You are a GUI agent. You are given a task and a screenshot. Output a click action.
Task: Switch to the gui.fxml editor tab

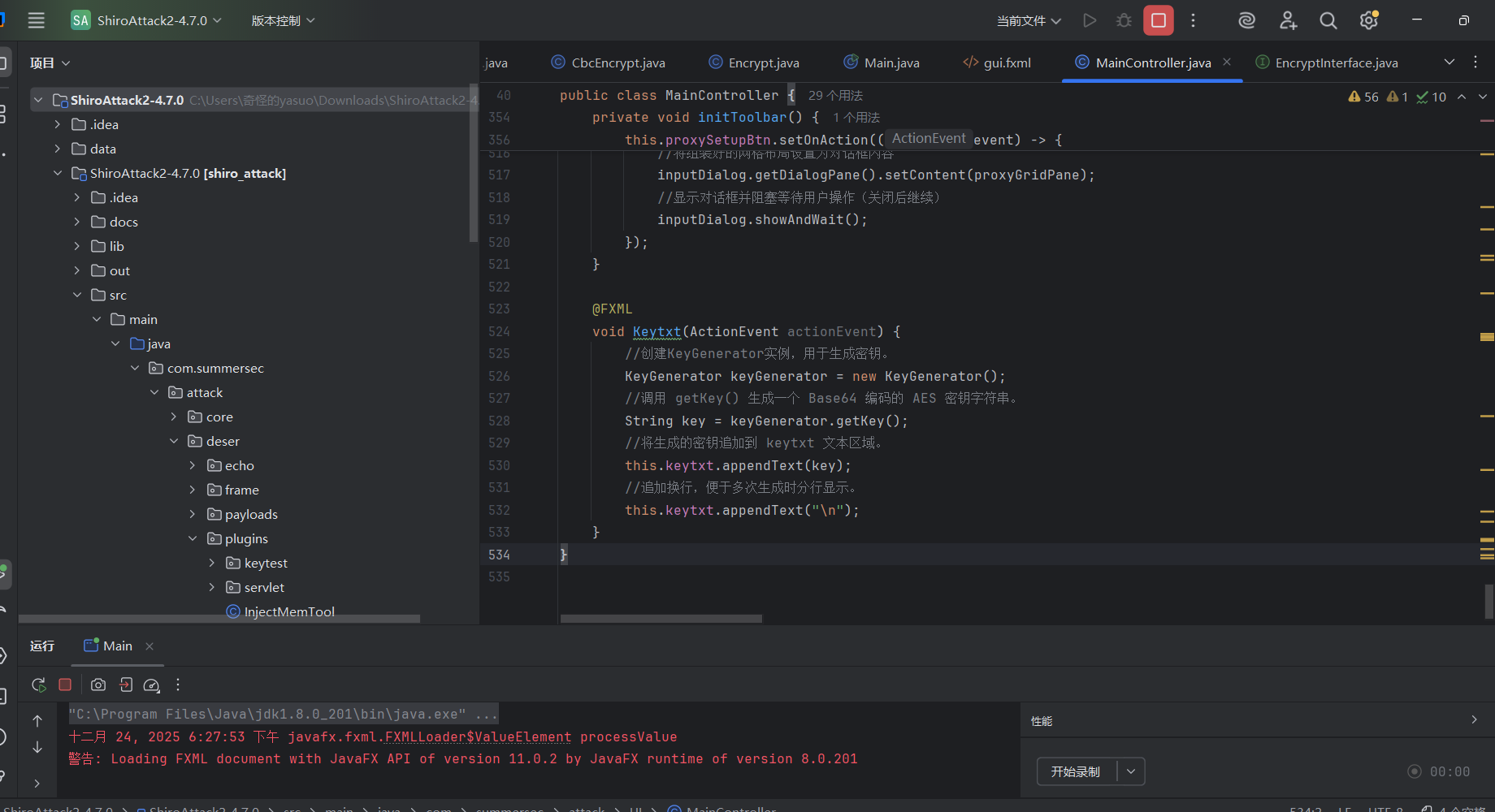(x=1006, y=63)
